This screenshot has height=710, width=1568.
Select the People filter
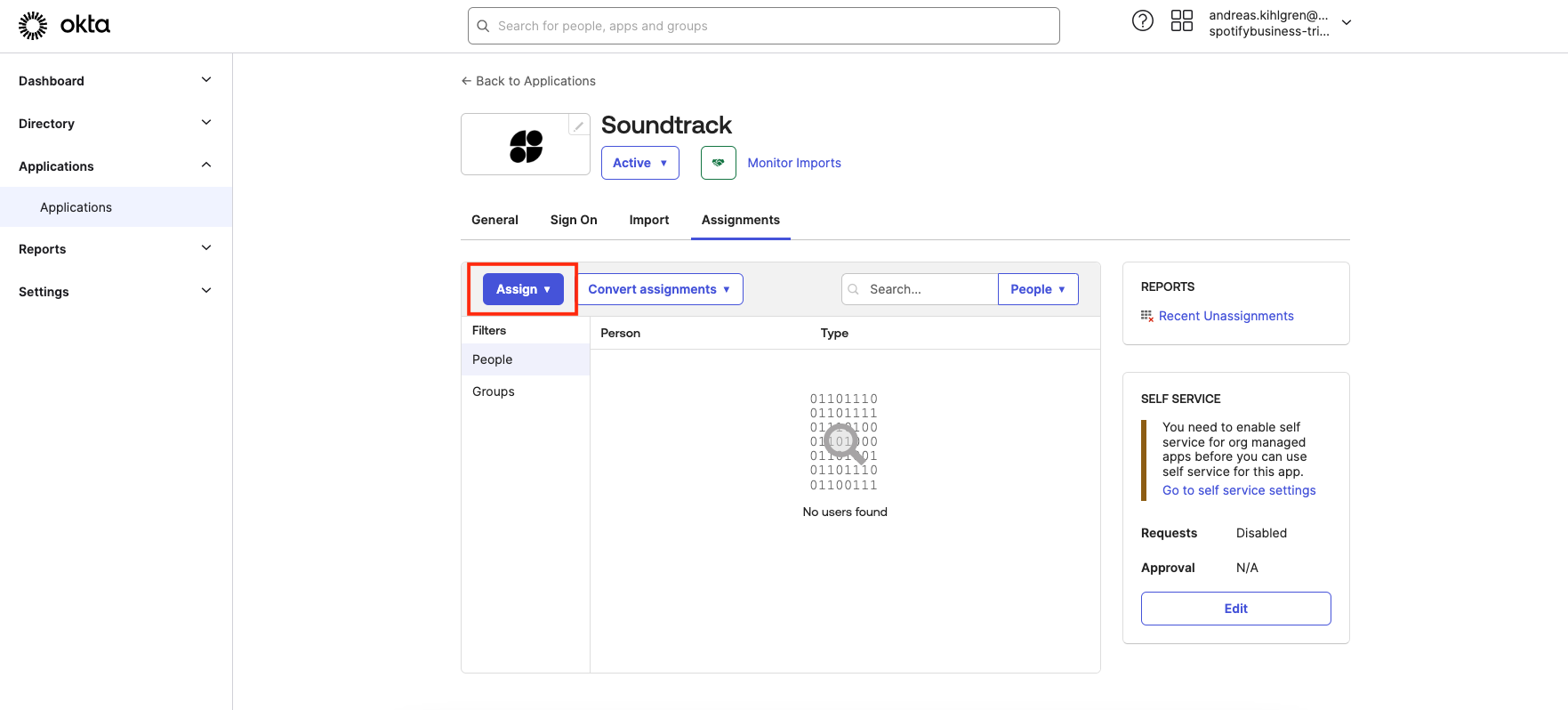pyautogui.click(x=526, y=359)
